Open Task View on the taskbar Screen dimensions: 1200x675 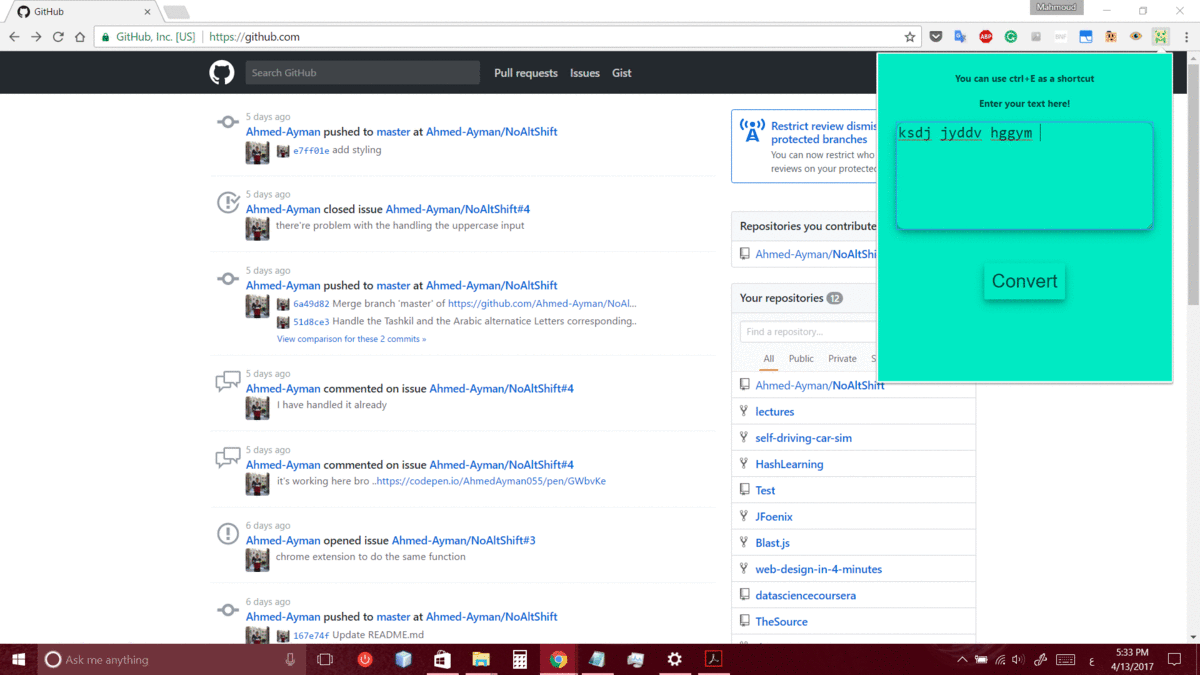click(x=325, y=660)
